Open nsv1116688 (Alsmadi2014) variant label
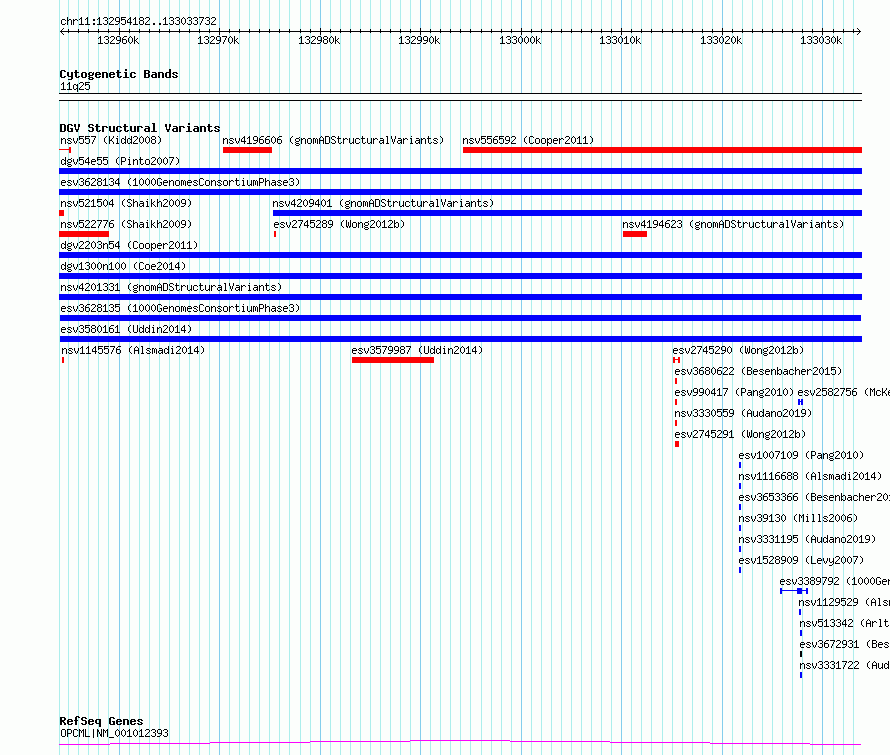Screen dimensions: 890x755 [x=810, y=476]
